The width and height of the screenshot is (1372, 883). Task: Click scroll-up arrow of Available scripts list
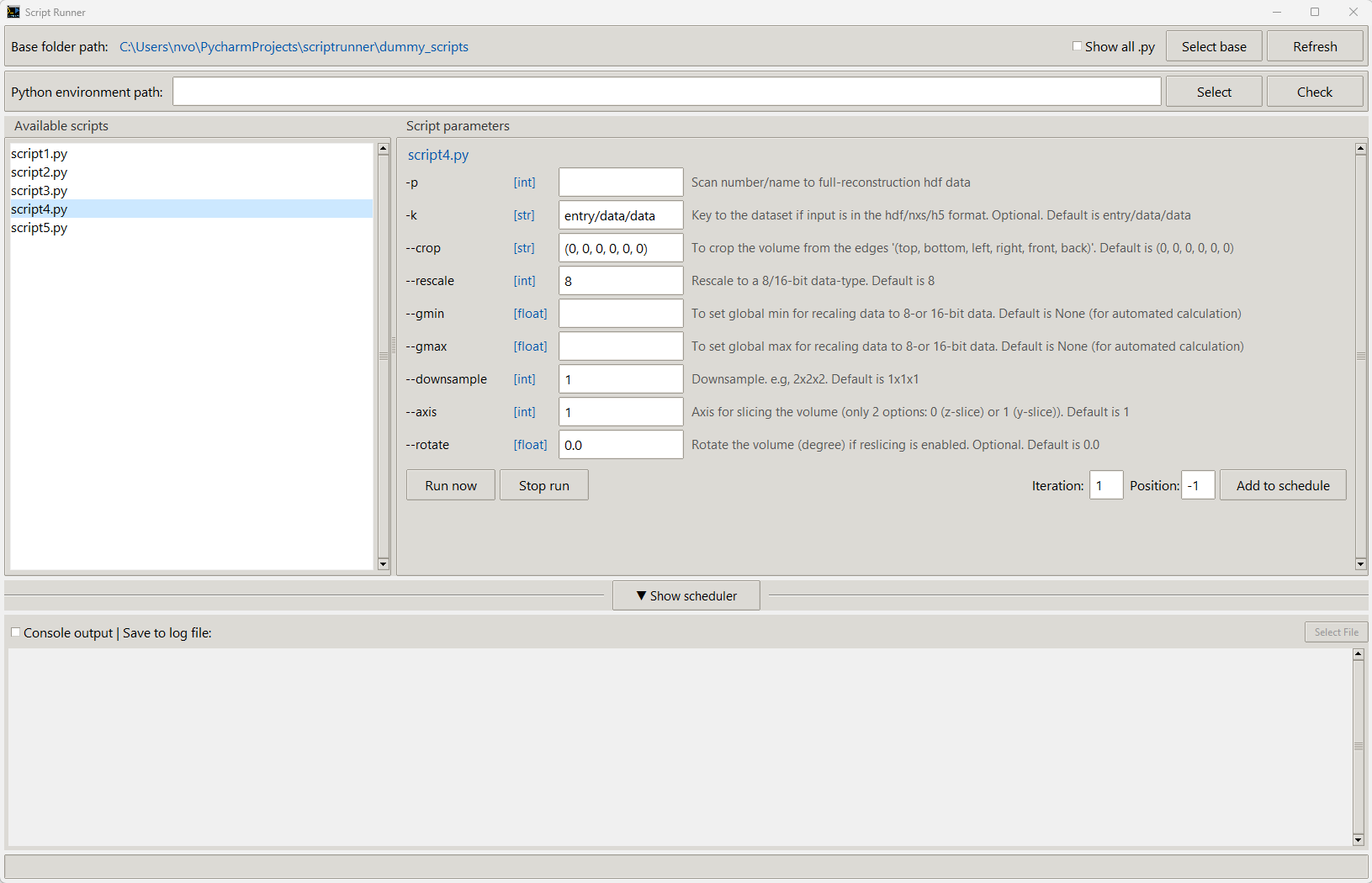[x=384, y=149]
